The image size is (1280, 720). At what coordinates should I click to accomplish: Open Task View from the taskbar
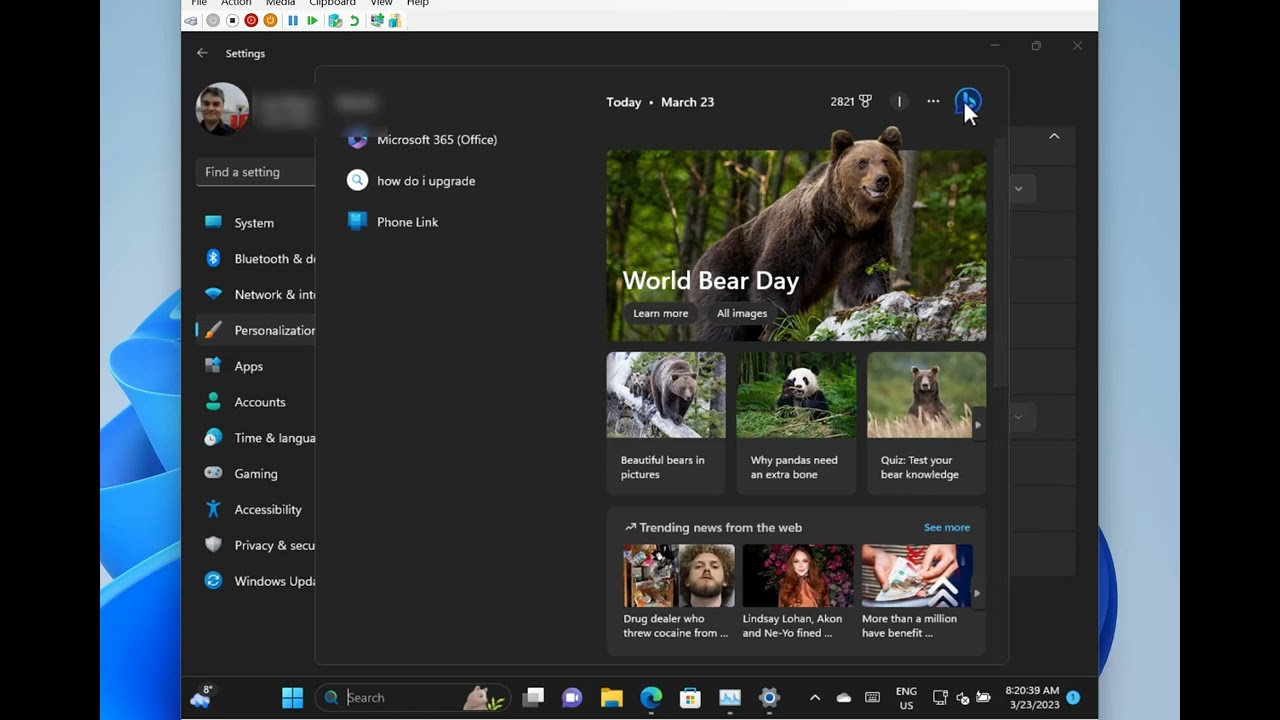533,698
